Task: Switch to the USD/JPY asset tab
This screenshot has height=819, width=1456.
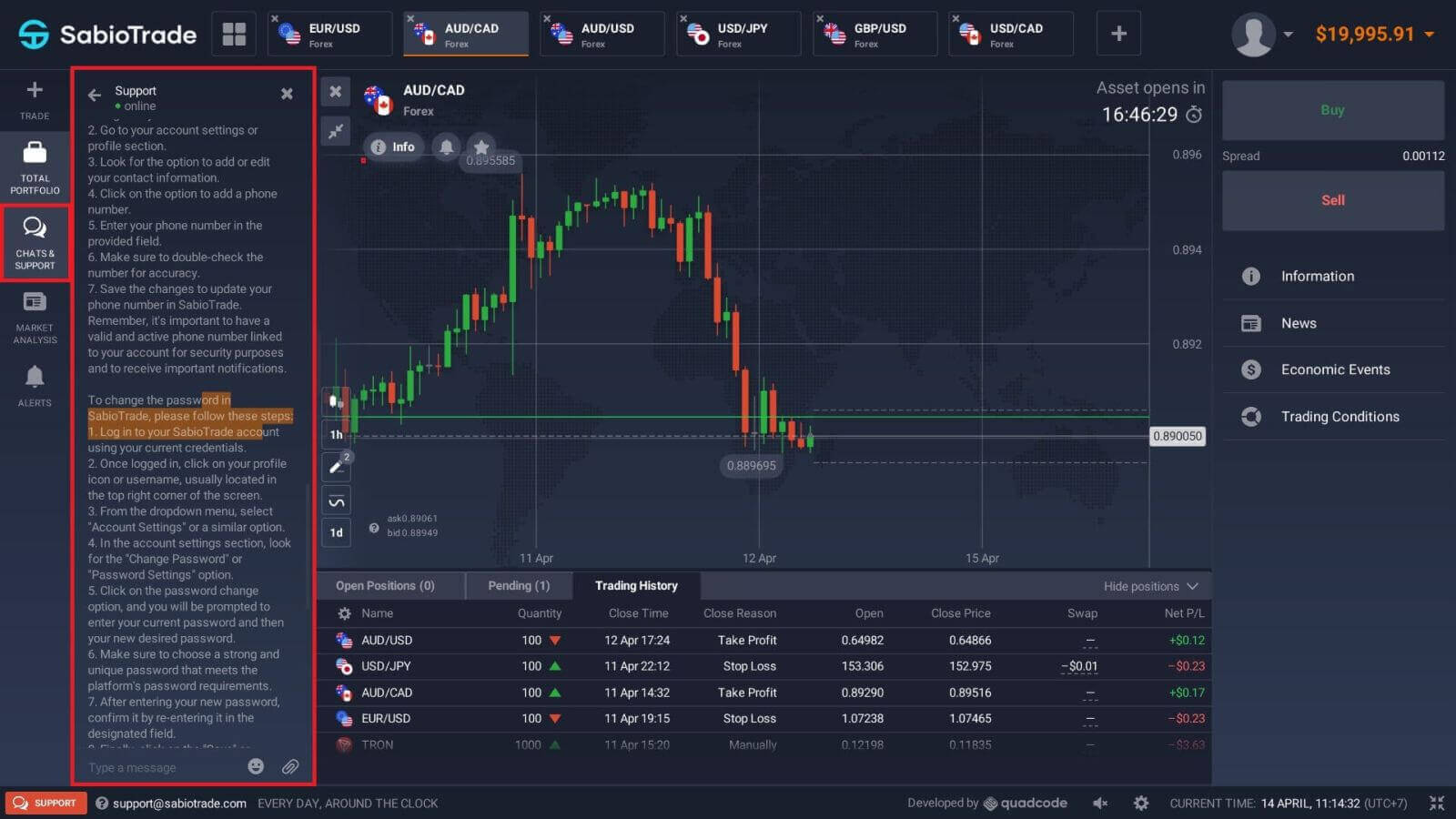Action: (x=739, y=35)
